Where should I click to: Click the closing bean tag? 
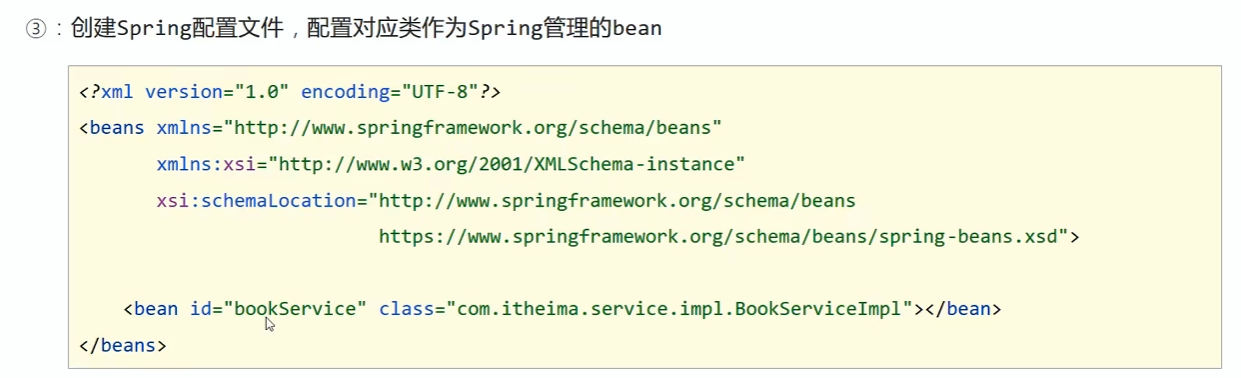pyautogui.click(x=963, y=309)
